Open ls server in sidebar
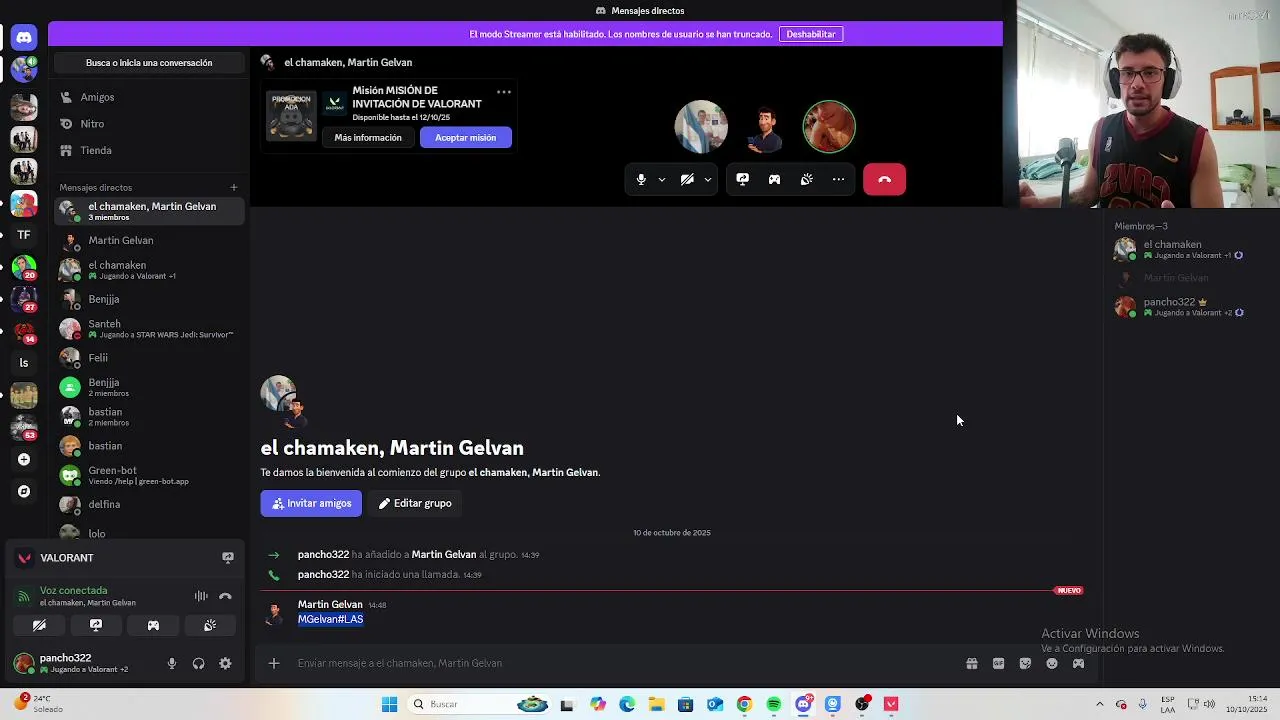Screen dimensions: 1280x720 click(24, 363)
